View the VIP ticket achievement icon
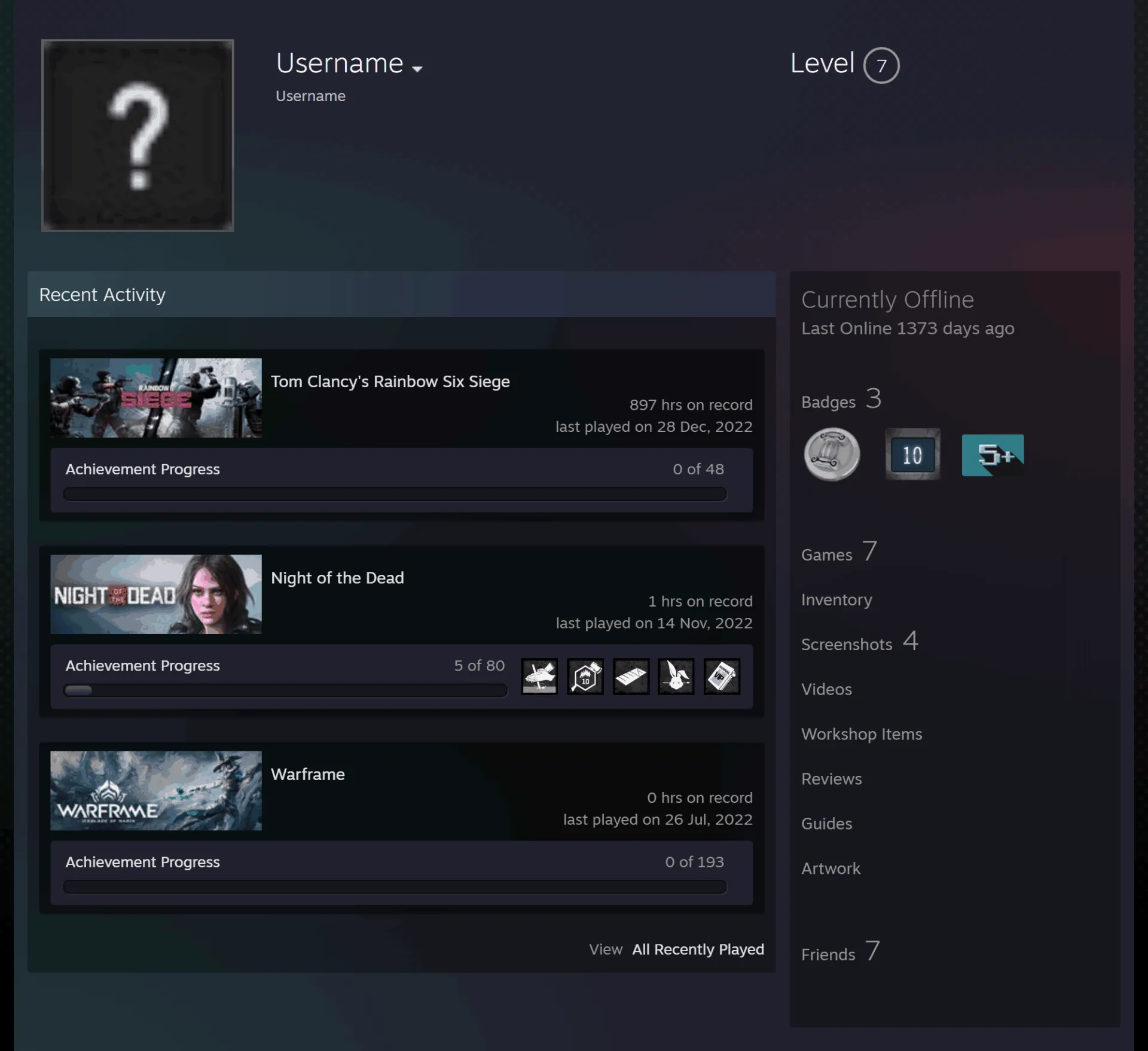Image resolution: width=1148 pixels, height=1051 pixels. pyautogui.click(x=722, y=677)
